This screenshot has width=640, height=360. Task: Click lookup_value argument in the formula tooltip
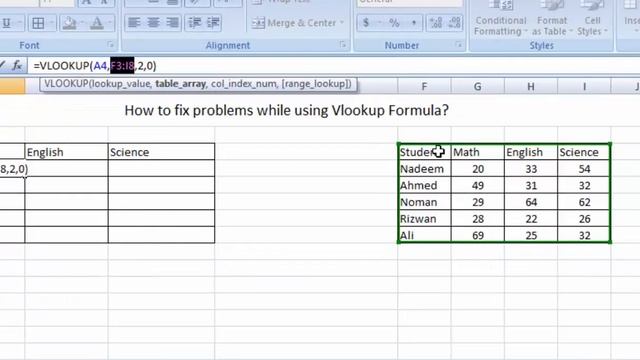122,84
